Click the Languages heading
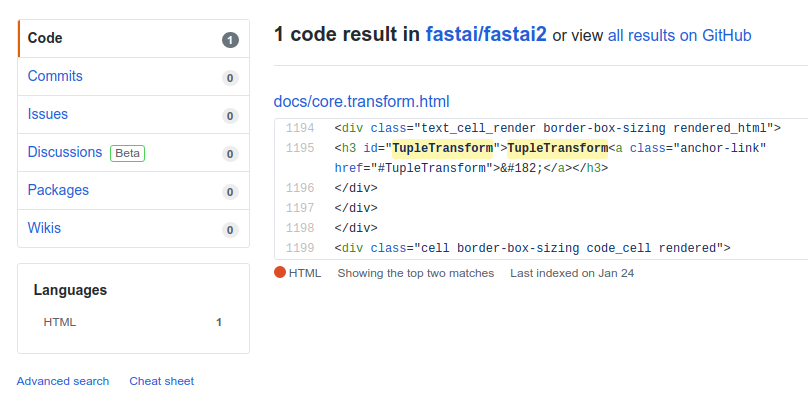The height and width of the screenshot is (405, 808). tap(71, 290)
